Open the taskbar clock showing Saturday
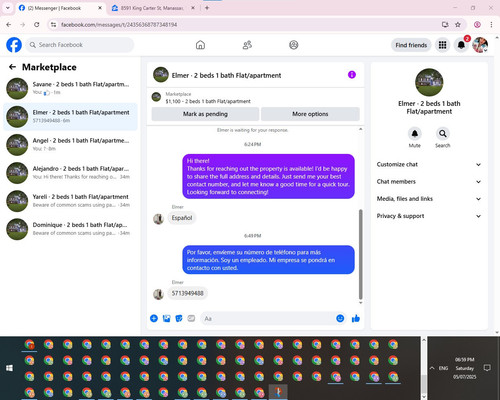 click(465, 368)
